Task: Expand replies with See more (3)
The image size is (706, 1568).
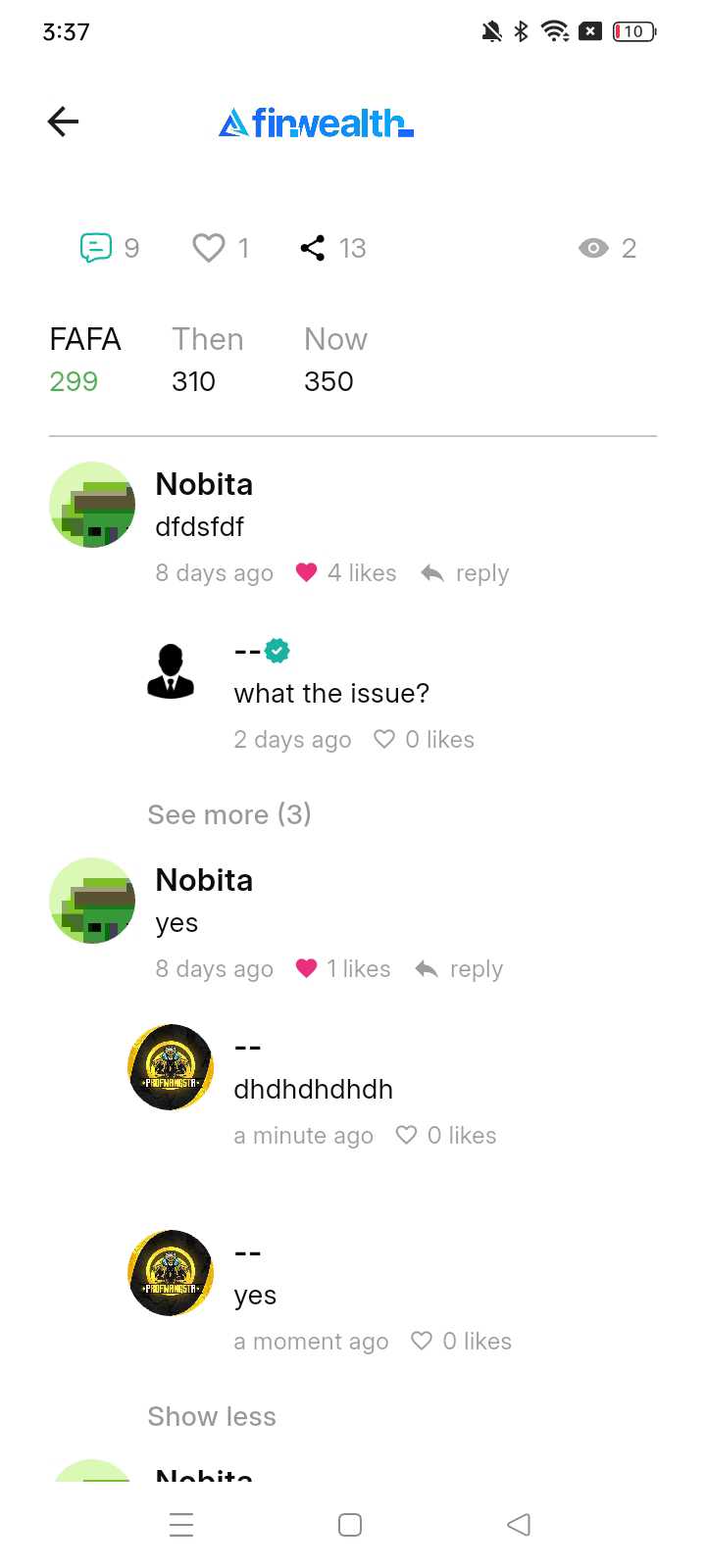Action: [229, 814]
